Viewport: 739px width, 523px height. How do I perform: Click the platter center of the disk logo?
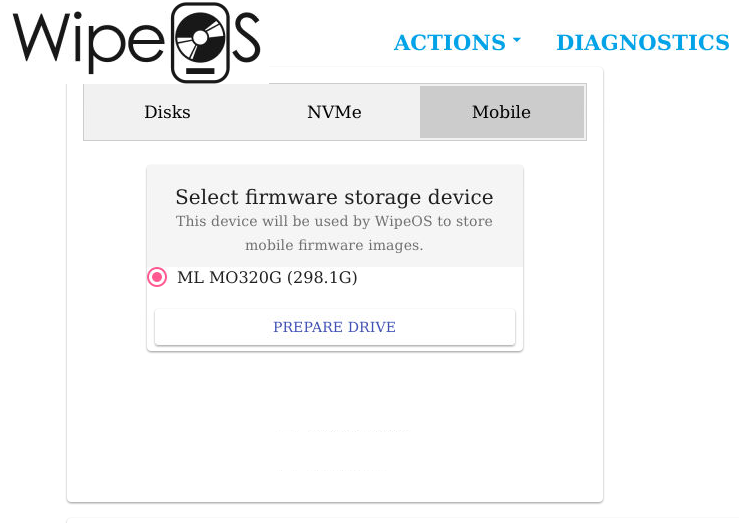pyautogui.click(x=200, y=37)
